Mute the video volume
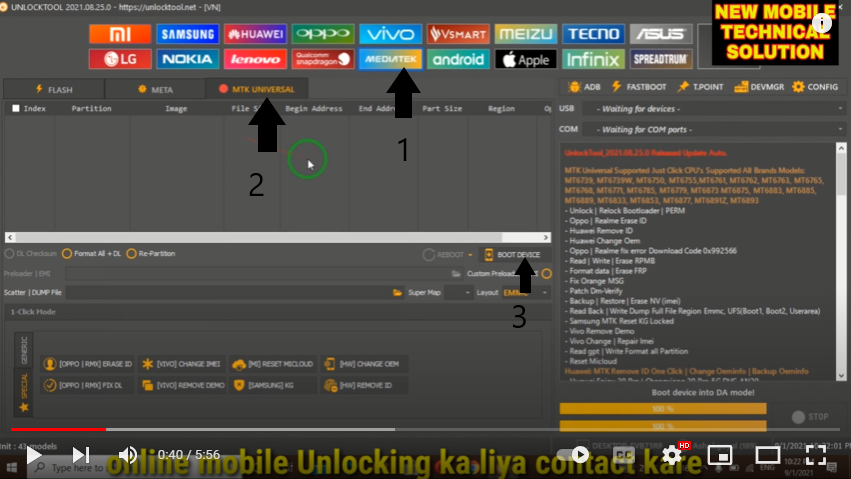Viewport: 851px width, 479px height. click(128, 455)
